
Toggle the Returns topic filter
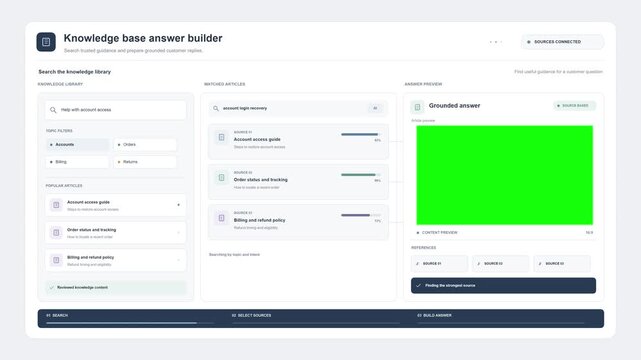pos(145,162)
